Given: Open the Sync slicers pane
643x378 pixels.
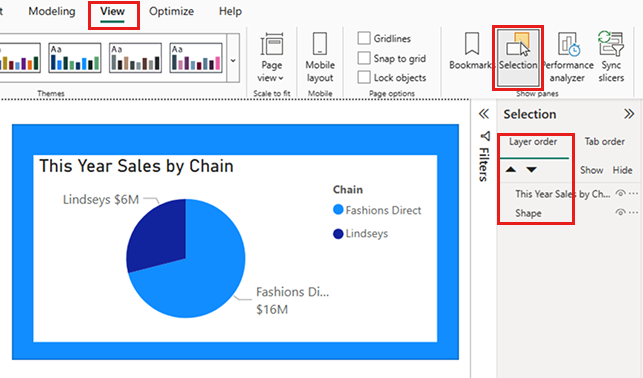Looking at the screenshot, I should click(x=611, y=57).
